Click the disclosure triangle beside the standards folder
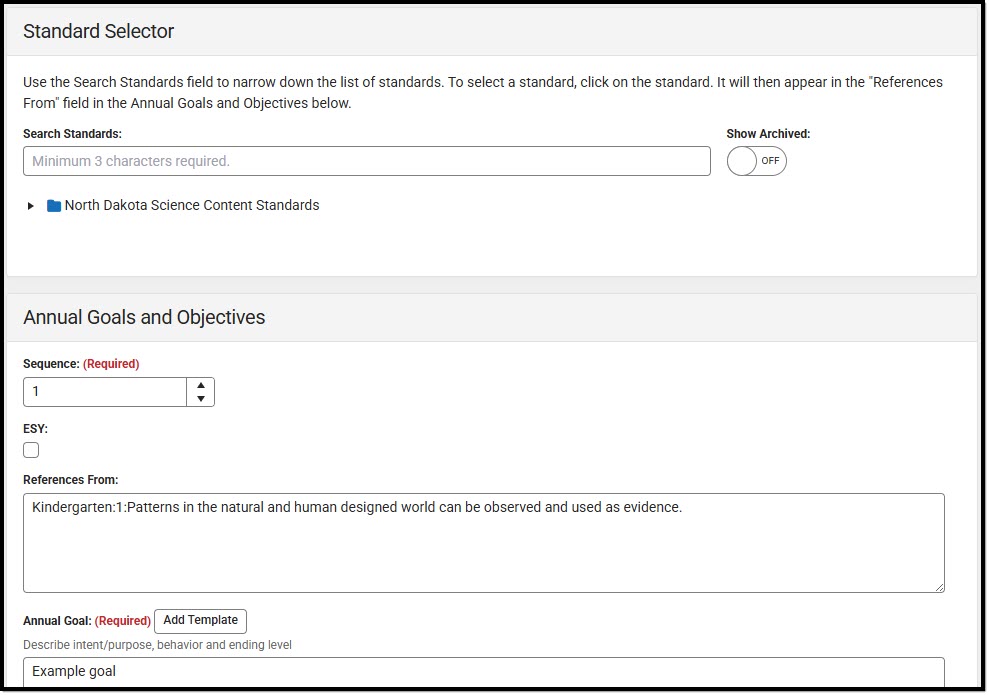989x695 pixels. (x=30, y=206)
